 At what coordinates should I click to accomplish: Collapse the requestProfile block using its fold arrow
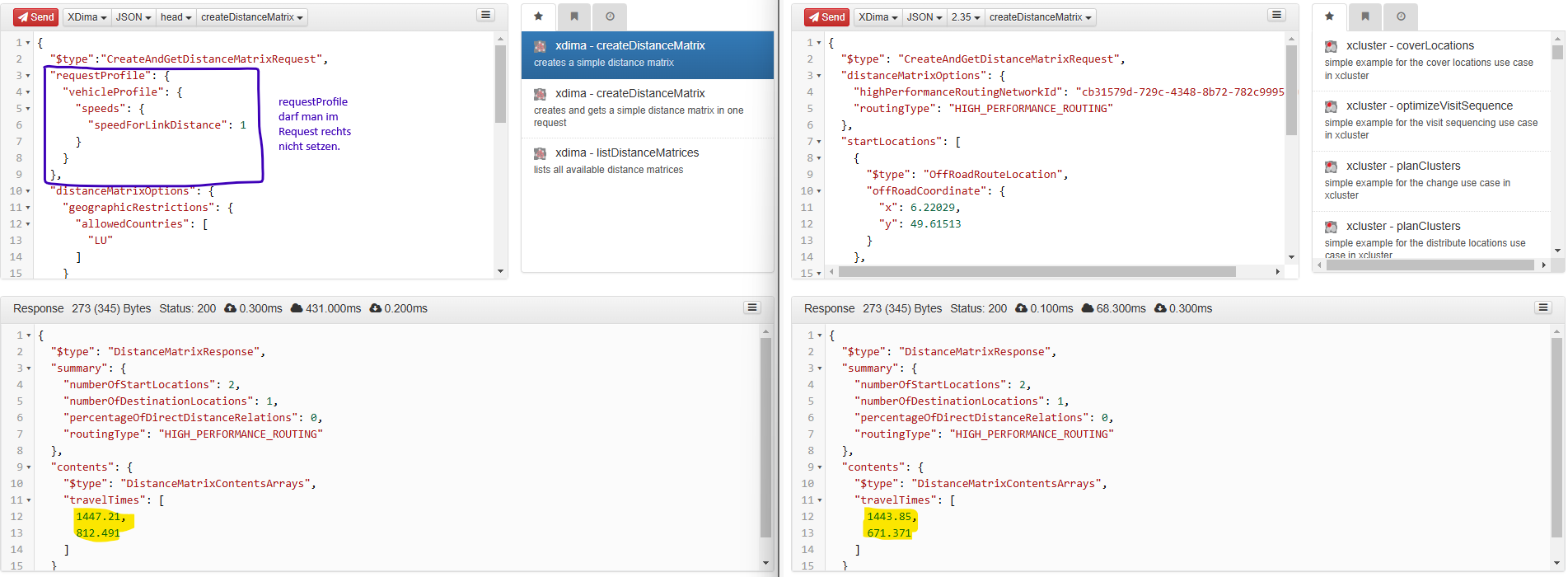point(28,76)
